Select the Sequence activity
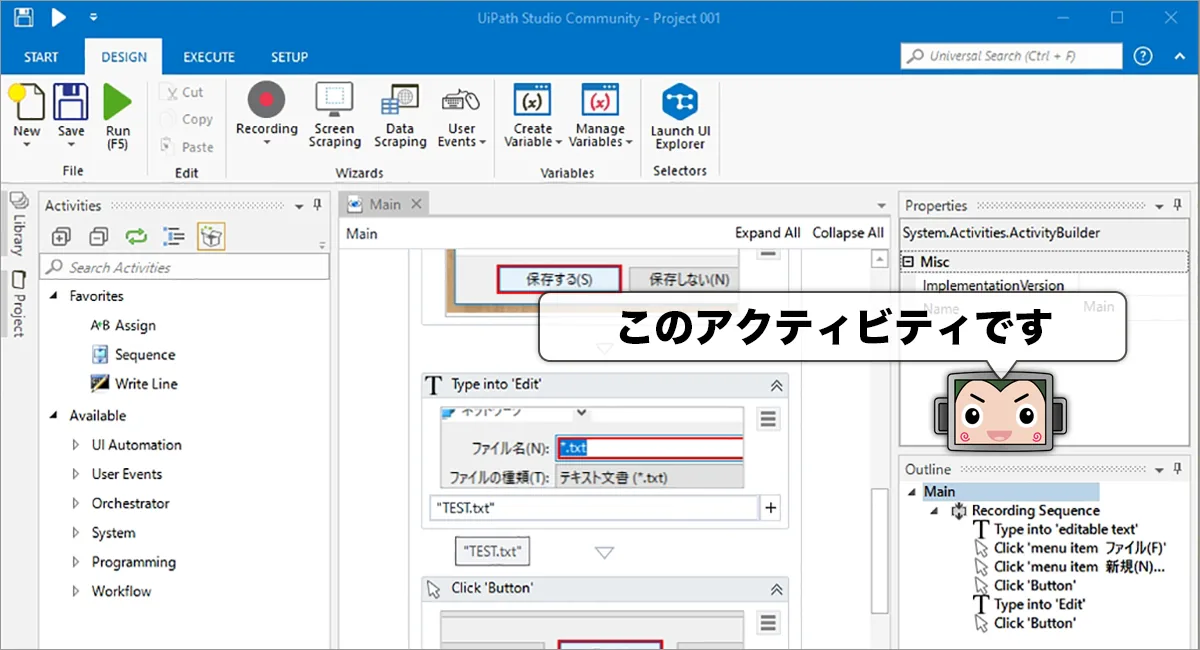 (133, 354)
